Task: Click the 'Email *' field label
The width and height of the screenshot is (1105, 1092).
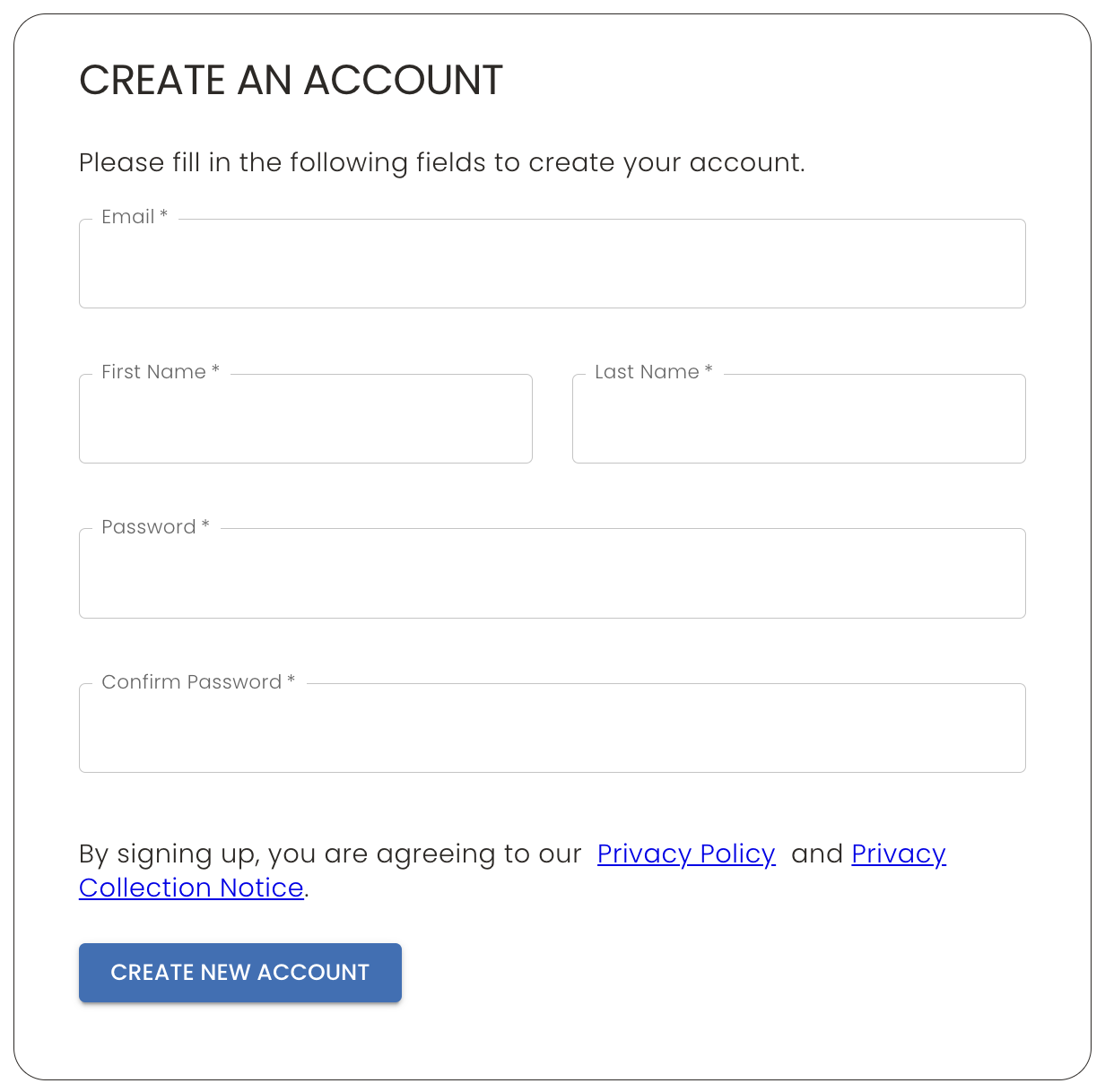Action: (135, 217)
